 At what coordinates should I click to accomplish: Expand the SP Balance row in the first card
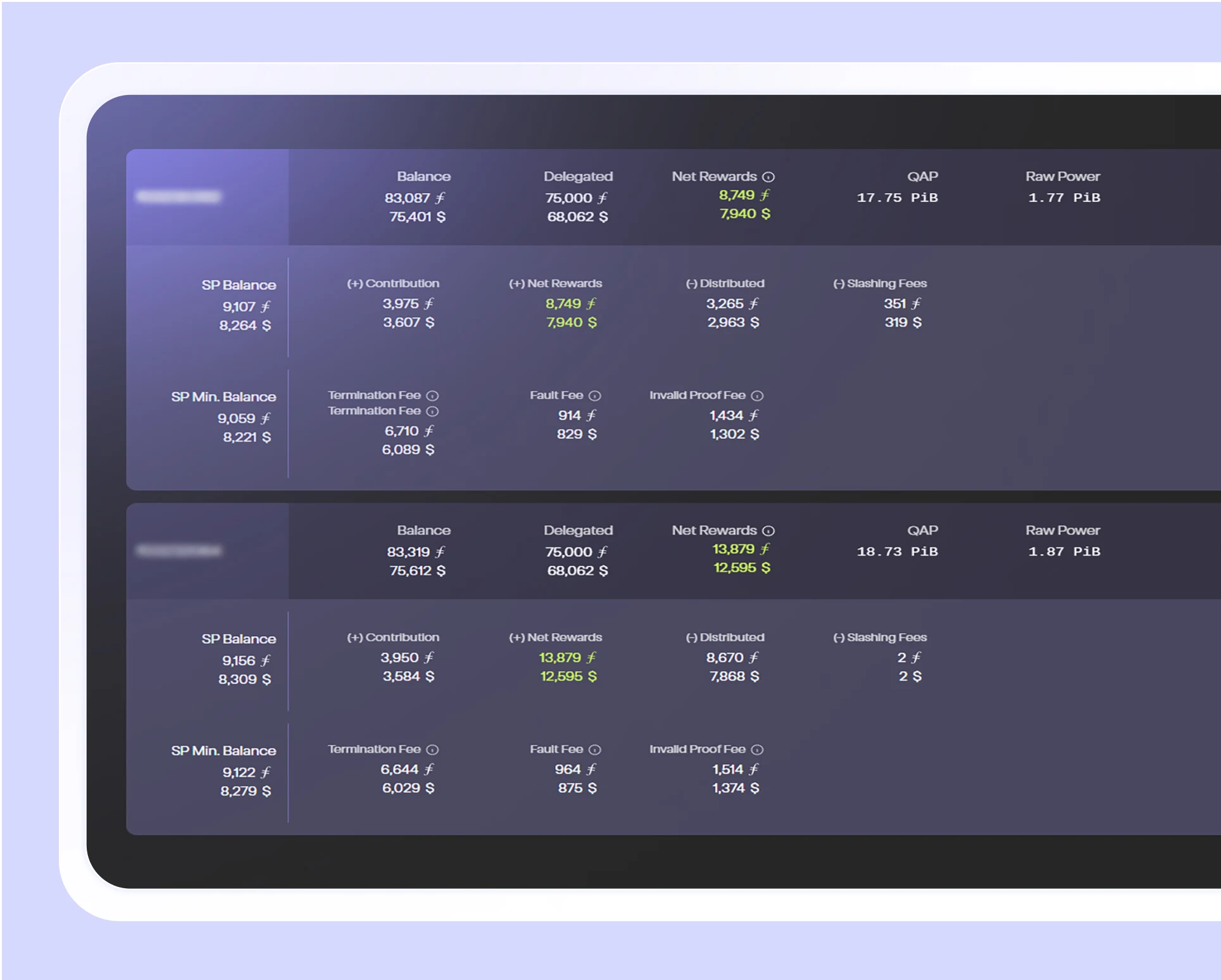(x=238, y=285)
